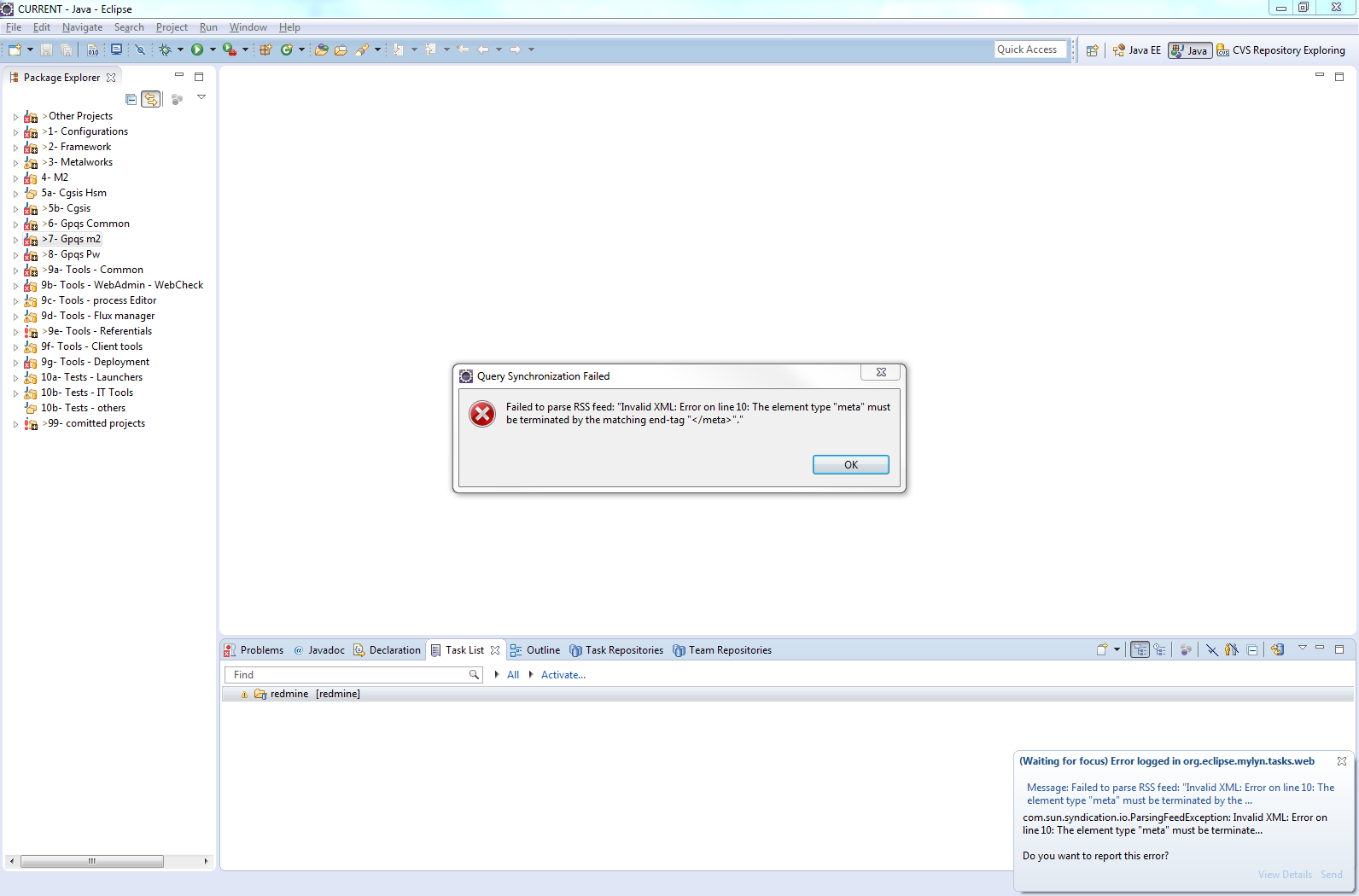1359x896 pixels.
Task: Expand the Other Projects working set
Action: tap(15, 117)
